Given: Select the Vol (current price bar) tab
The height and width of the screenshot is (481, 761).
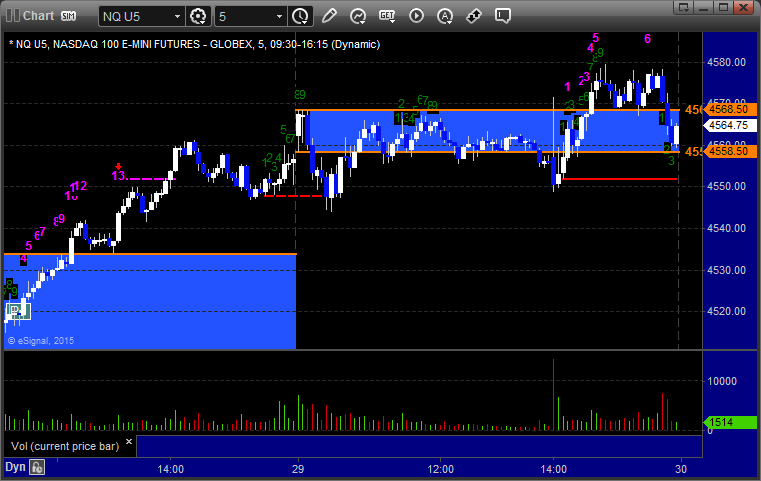Looking at the screenshot, I should [65, 446].
